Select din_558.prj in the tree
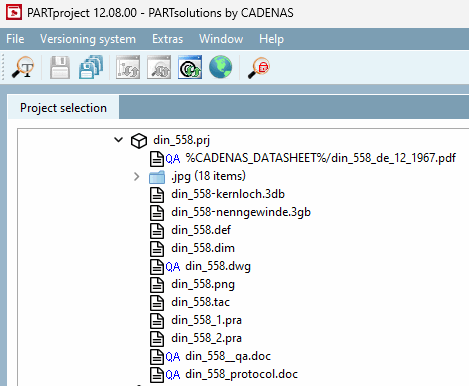469x386 pixels. click(x=181, y=140)
